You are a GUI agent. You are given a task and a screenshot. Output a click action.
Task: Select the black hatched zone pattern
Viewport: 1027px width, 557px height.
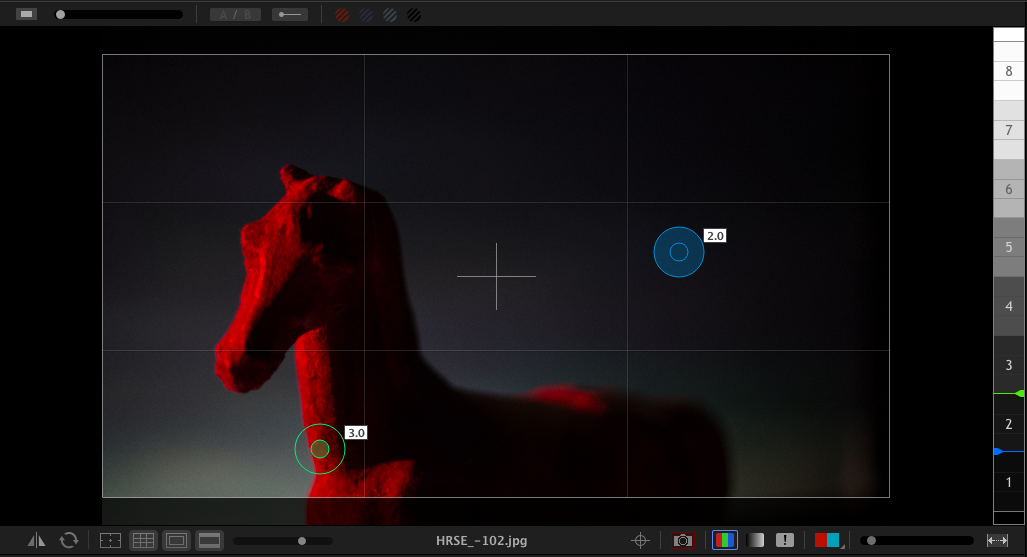(414, 14)
